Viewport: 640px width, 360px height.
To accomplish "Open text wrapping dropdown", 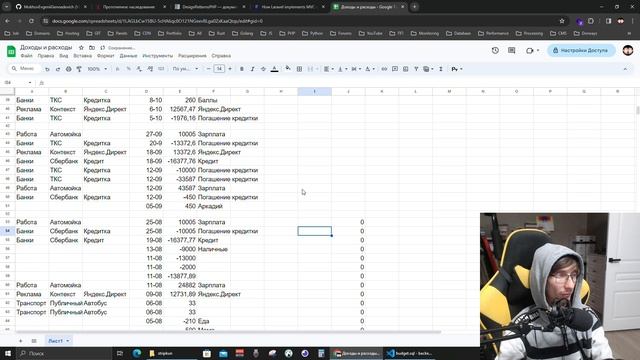I will pyautogui.click(x=356, y=69).
